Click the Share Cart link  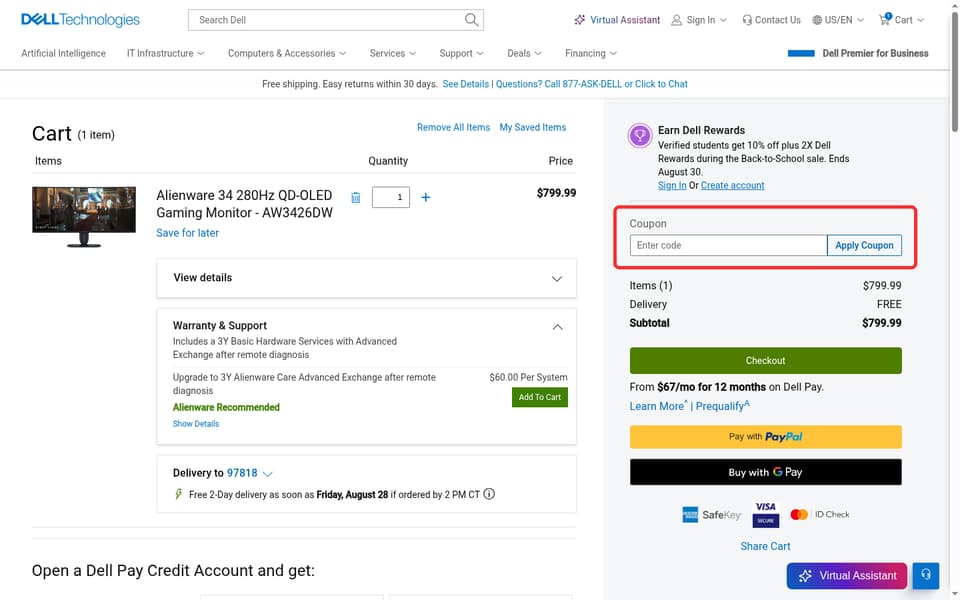click(x=765, y=546)
